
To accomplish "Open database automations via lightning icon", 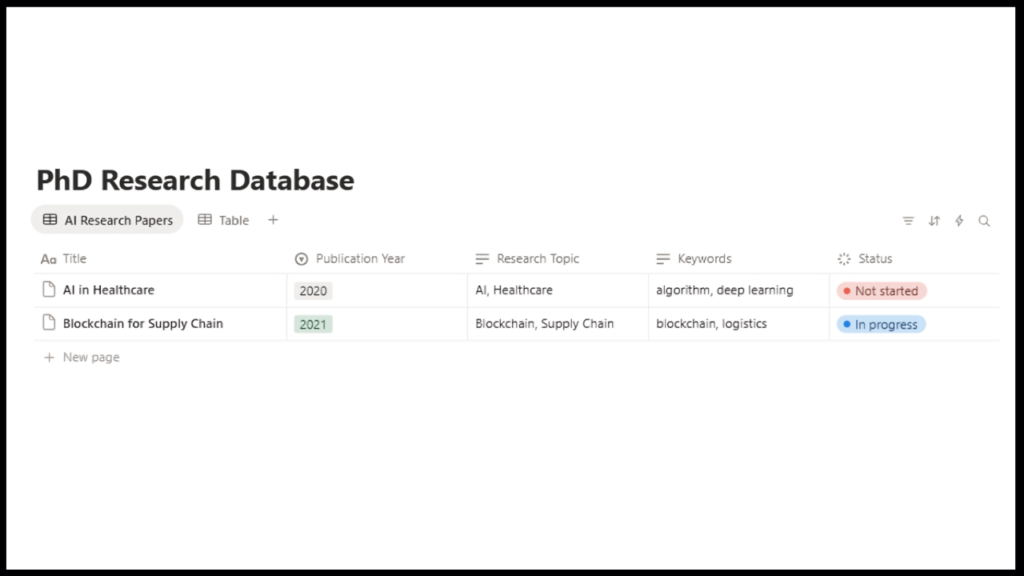I will (x=959, y=220).
